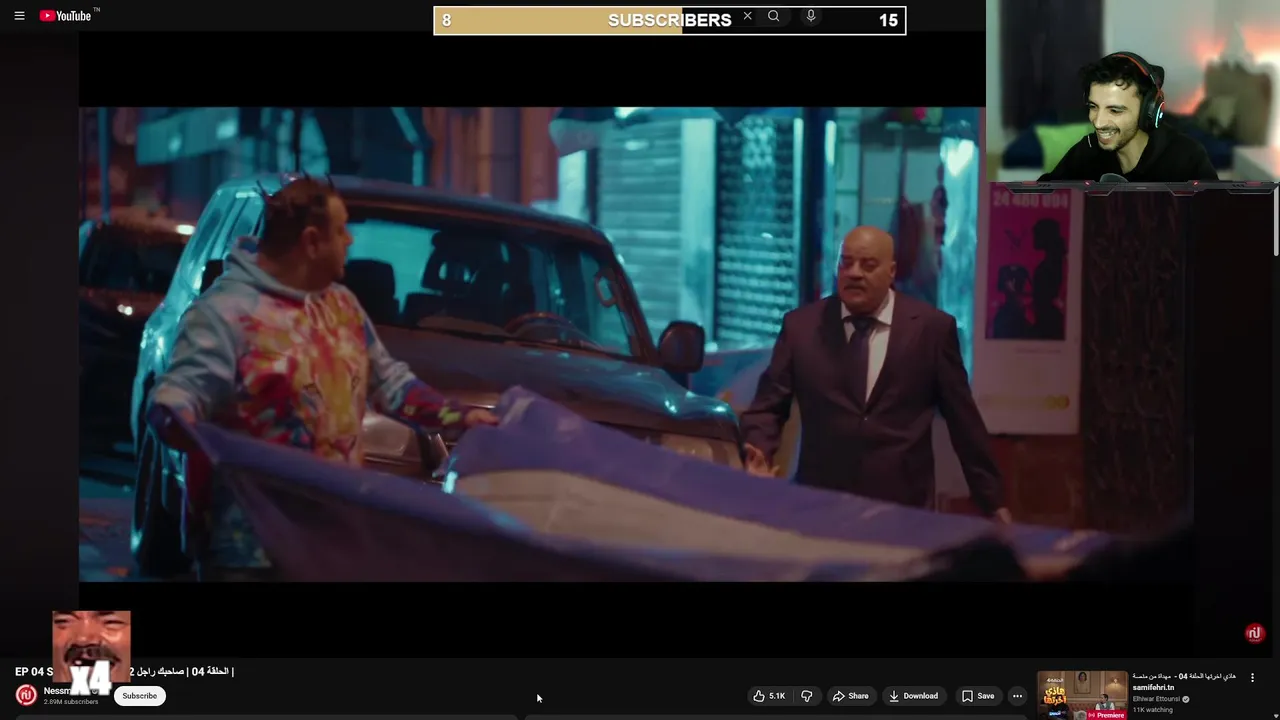Open the YouTube hamburger guide menu
The image size is (1280, 720).
[19, 16]
